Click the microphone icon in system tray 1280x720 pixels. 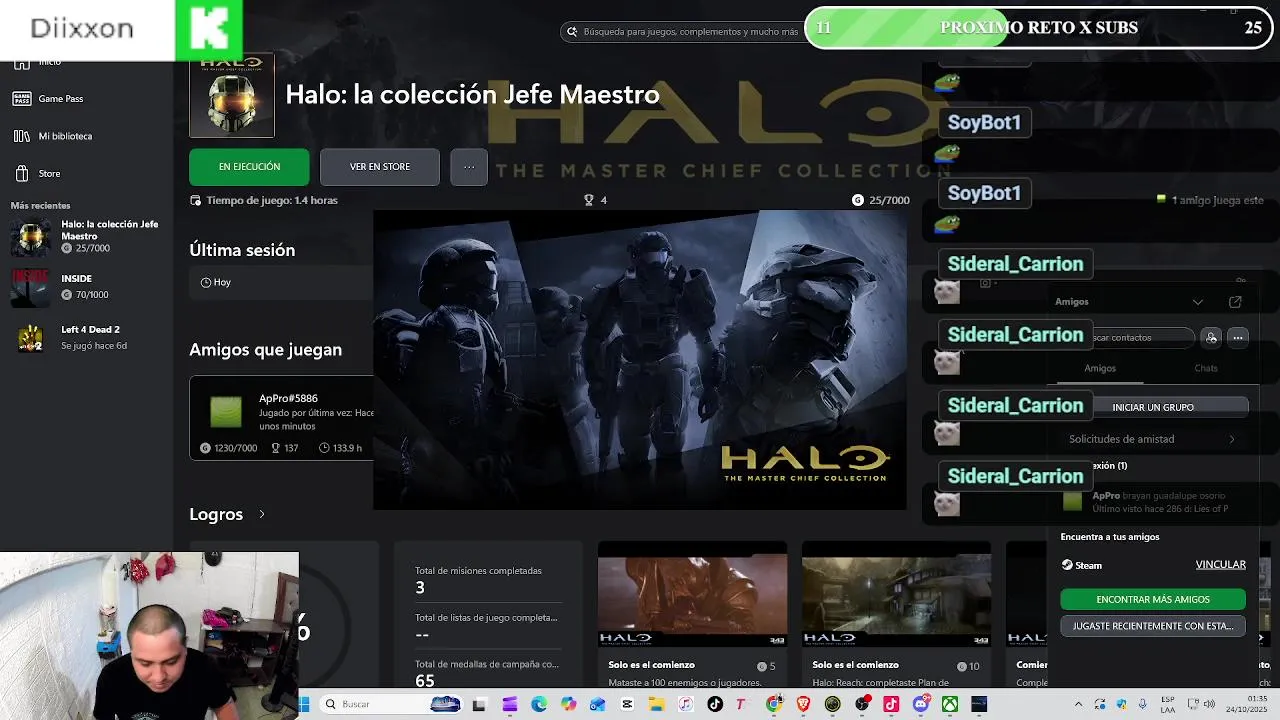coord(1142,704)
